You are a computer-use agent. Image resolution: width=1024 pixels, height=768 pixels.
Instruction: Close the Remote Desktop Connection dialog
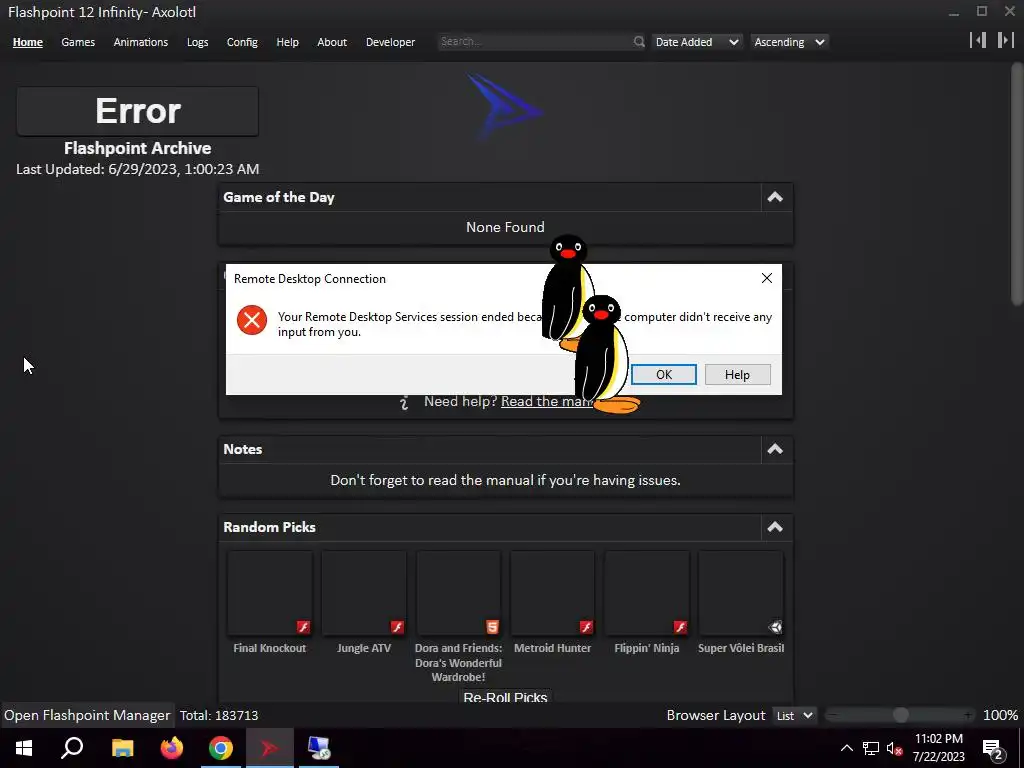pyautogui.click(x=767, y=278)
